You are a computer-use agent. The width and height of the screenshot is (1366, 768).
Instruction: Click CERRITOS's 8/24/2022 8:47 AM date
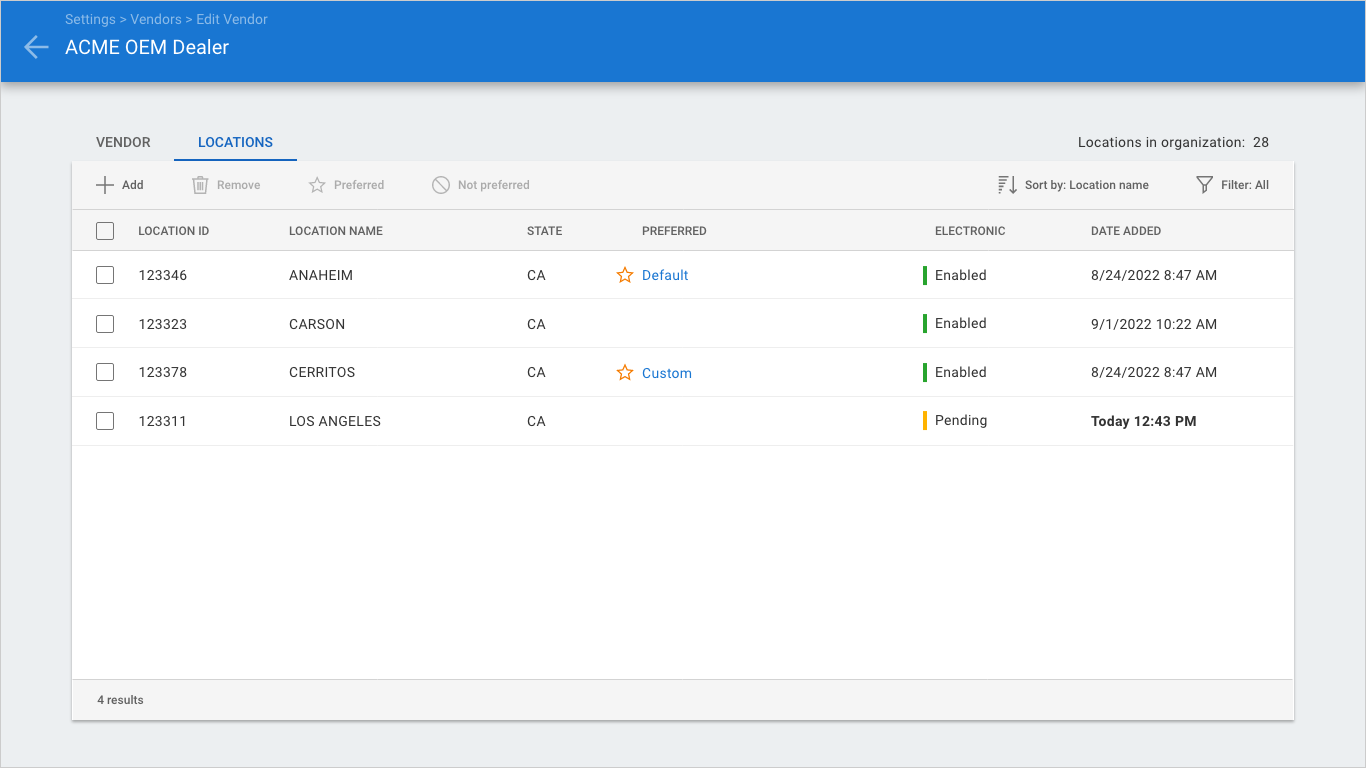pyautogui.click(x=1154, y=372)
